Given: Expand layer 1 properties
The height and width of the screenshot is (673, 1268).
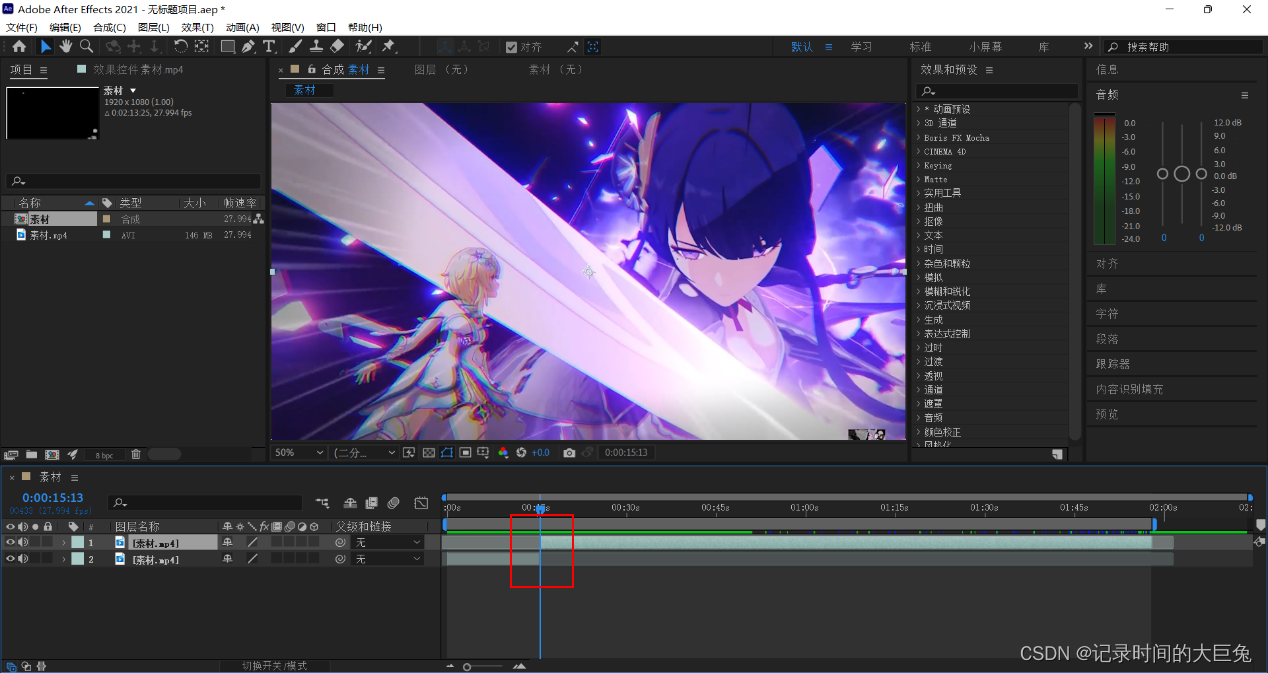Looking at the screenshot, I should click(64, 543).
